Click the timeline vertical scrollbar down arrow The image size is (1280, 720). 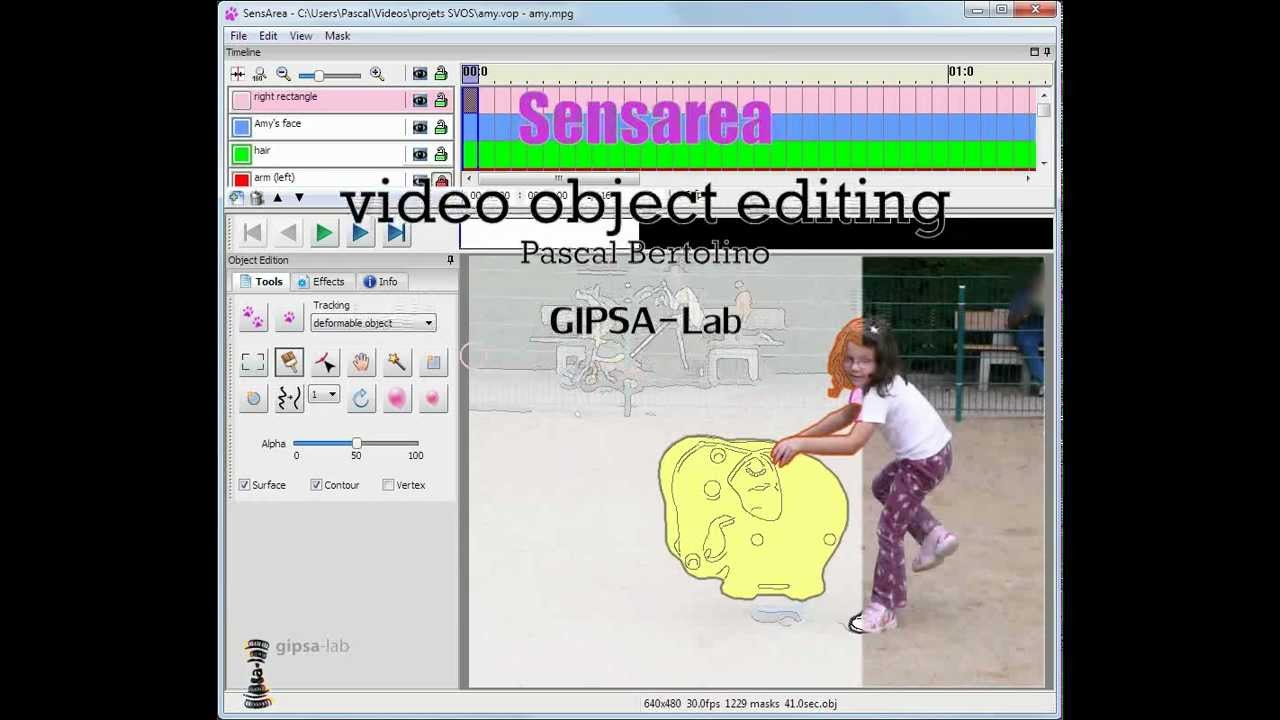click(1044, 163)
